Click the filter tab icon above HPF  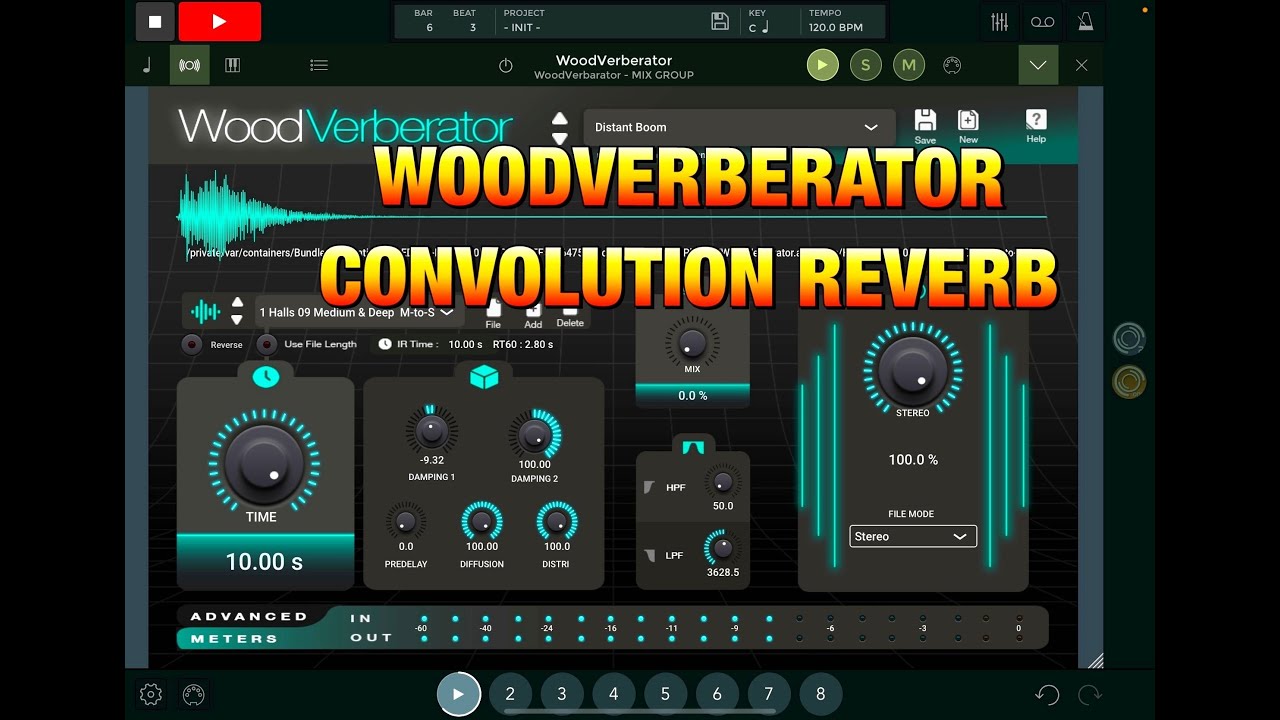693,446
